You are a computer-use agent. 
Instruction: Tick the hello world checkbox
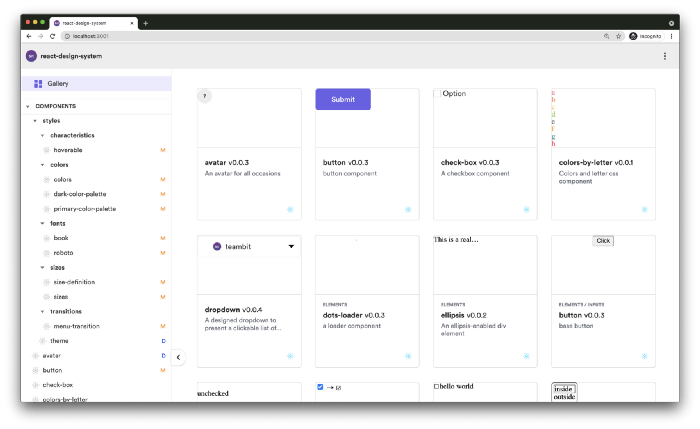436,387
